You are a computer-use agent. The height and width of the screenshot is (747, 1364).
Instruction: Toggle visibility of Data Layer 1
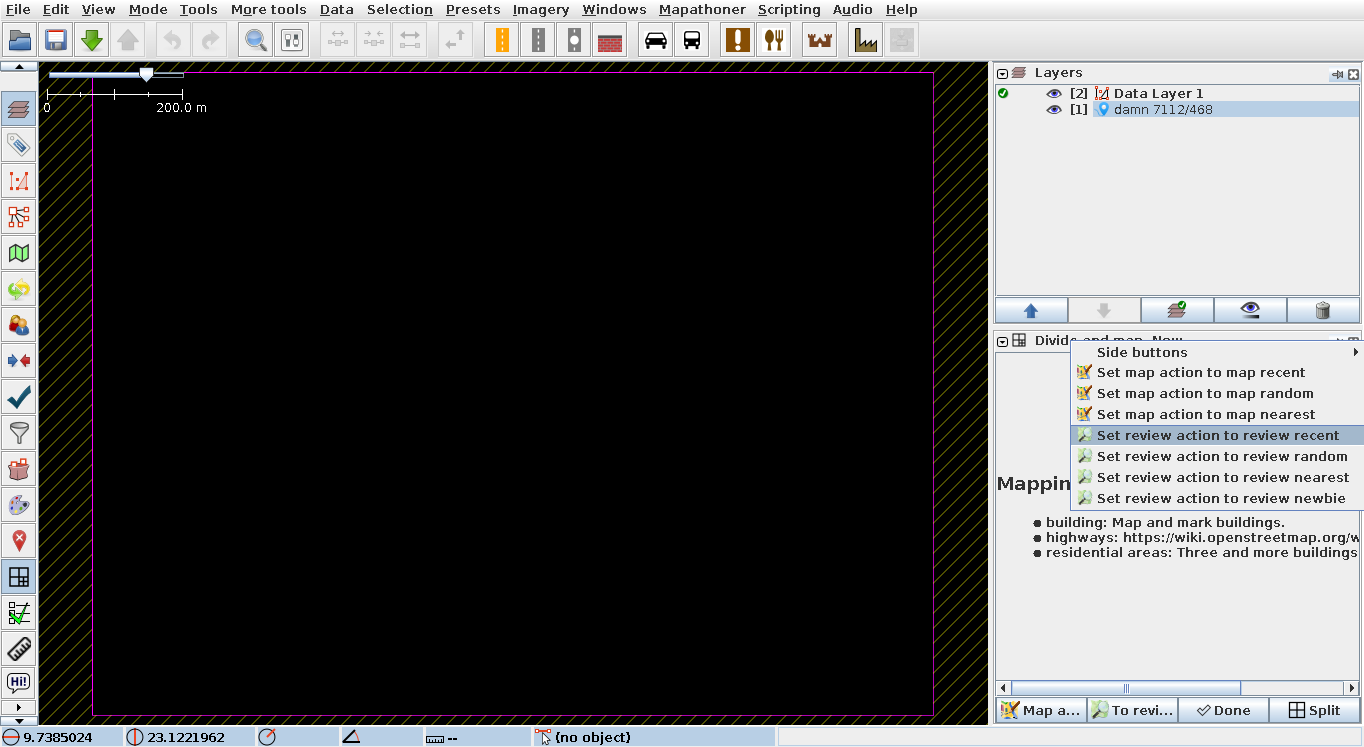tap(1054, 93)
